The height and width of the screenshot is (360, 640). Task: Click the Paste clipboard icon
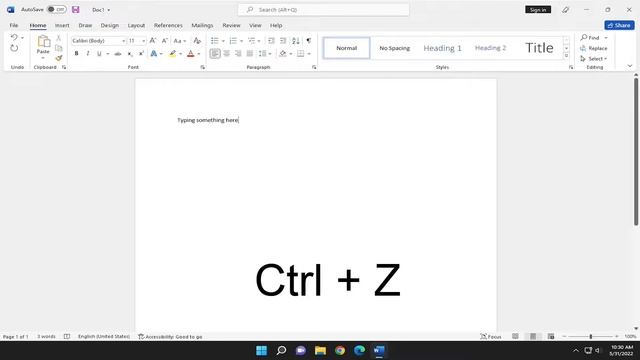pyautogui.click(x=43, y=42)
